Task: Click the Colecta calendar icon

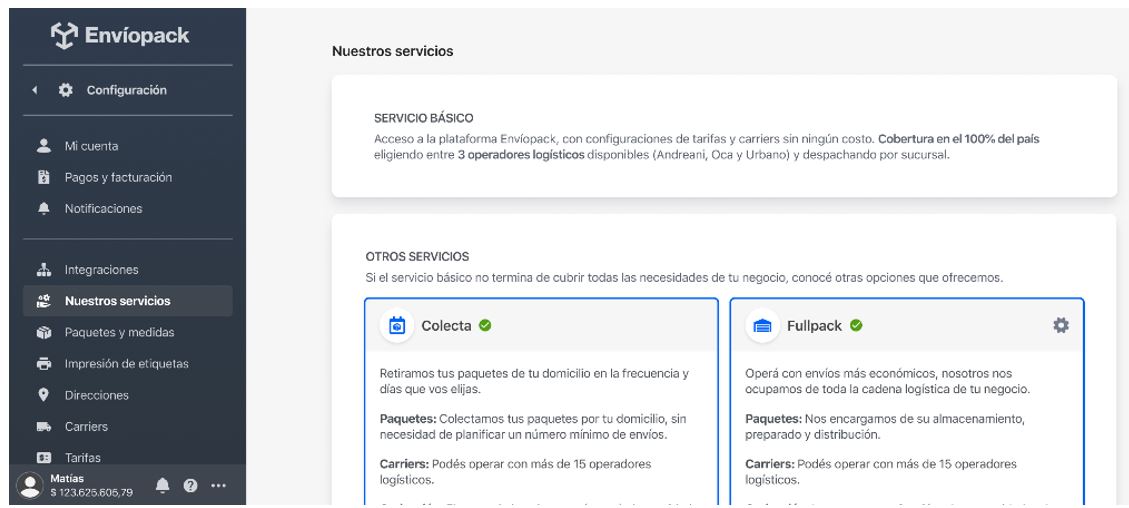Action: tap(397, 326)
